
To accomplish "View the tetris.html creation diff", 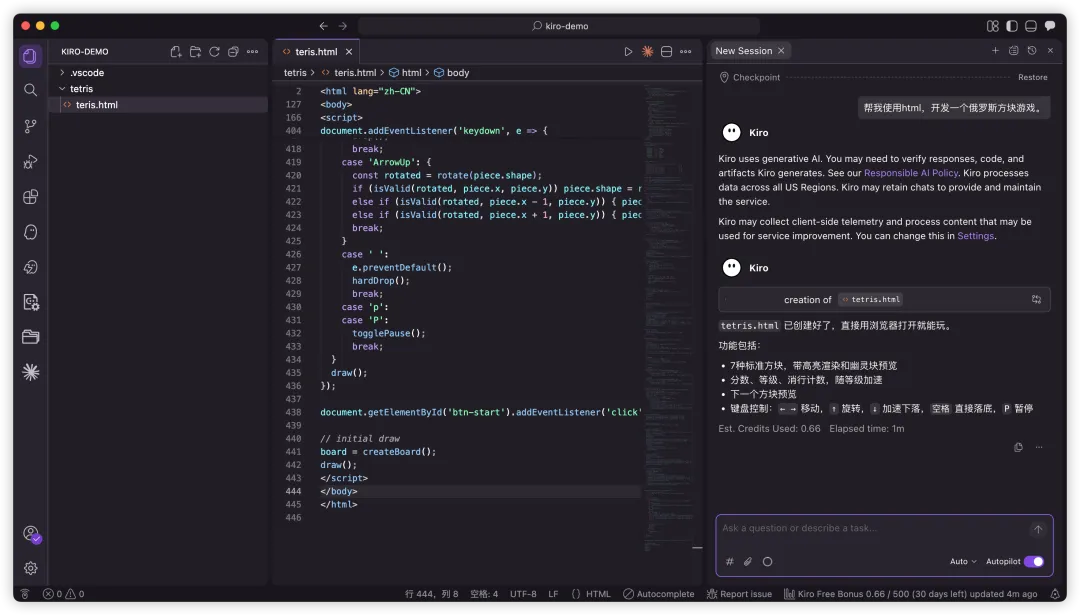I will tap(1036, 300).
